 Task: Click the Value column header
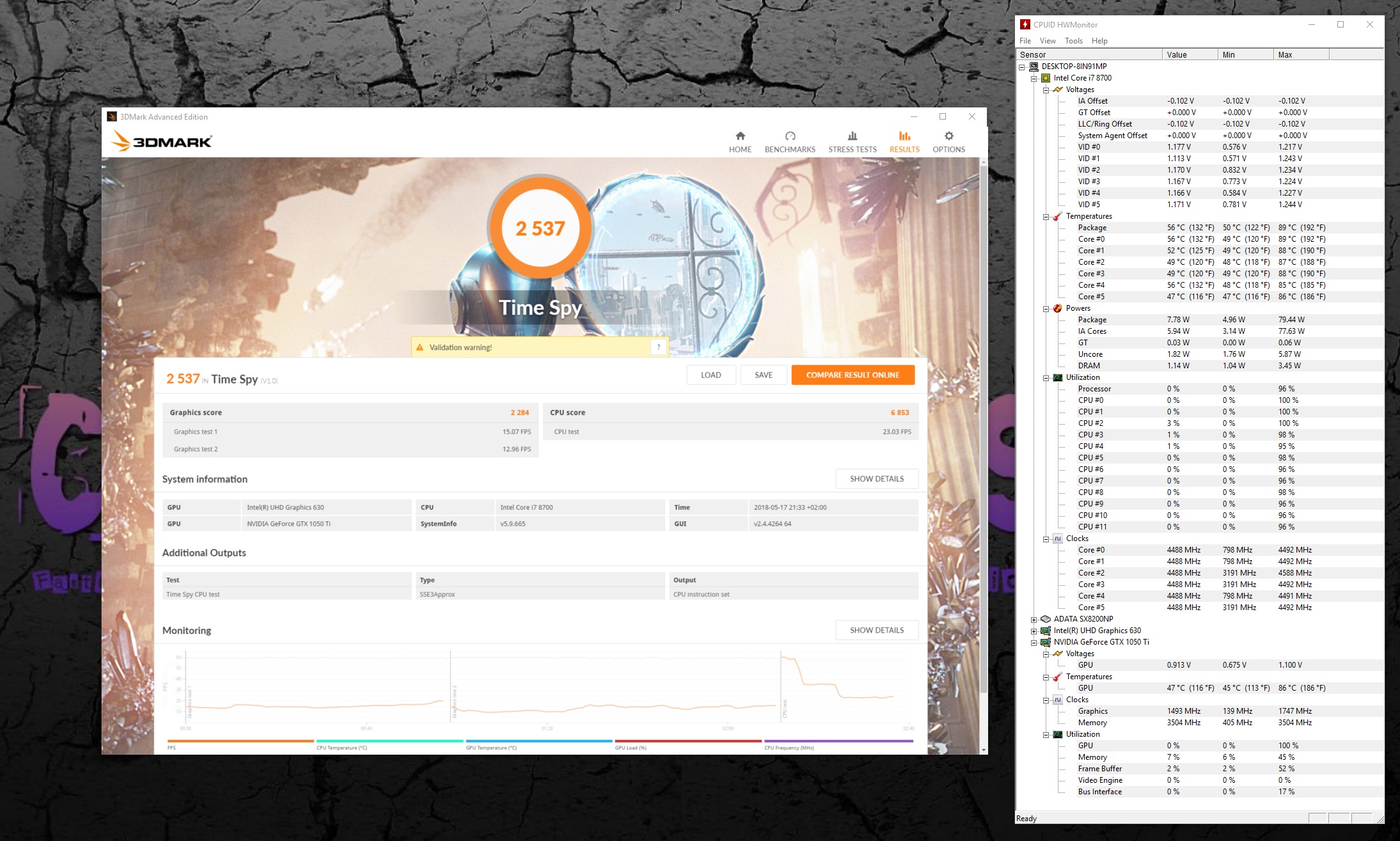pyautogui.click(x=1190, y=55)
